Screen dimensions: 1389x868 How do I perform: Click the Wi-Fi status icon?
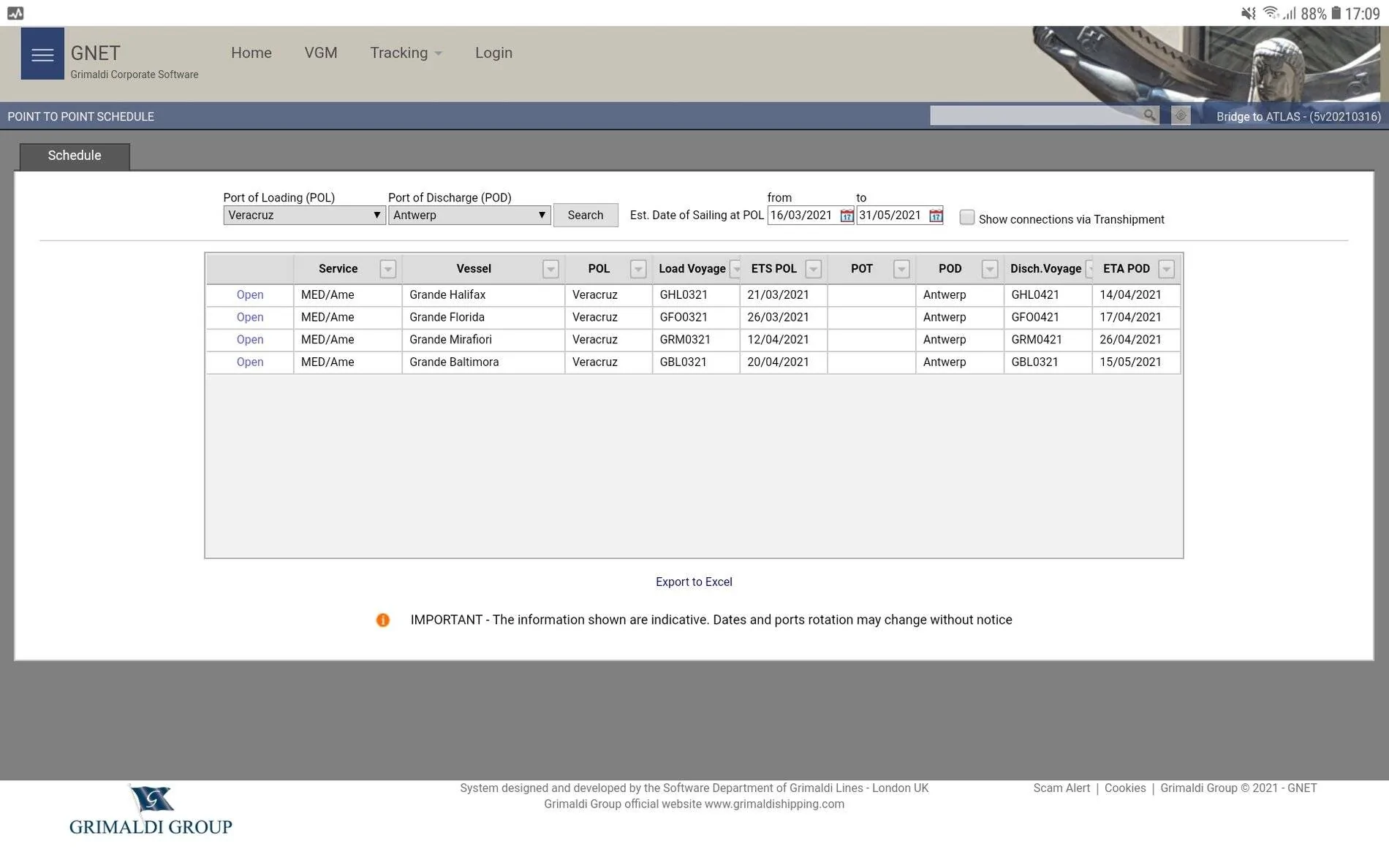point(1270,13)
